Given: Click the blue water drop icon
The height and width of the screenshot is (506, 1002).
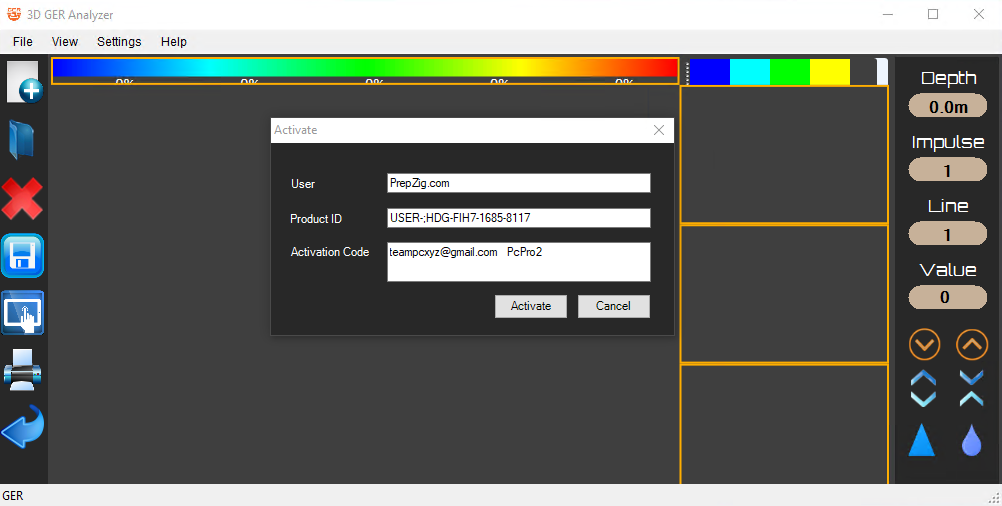Looking at the screenshot, I should [971, 440].
